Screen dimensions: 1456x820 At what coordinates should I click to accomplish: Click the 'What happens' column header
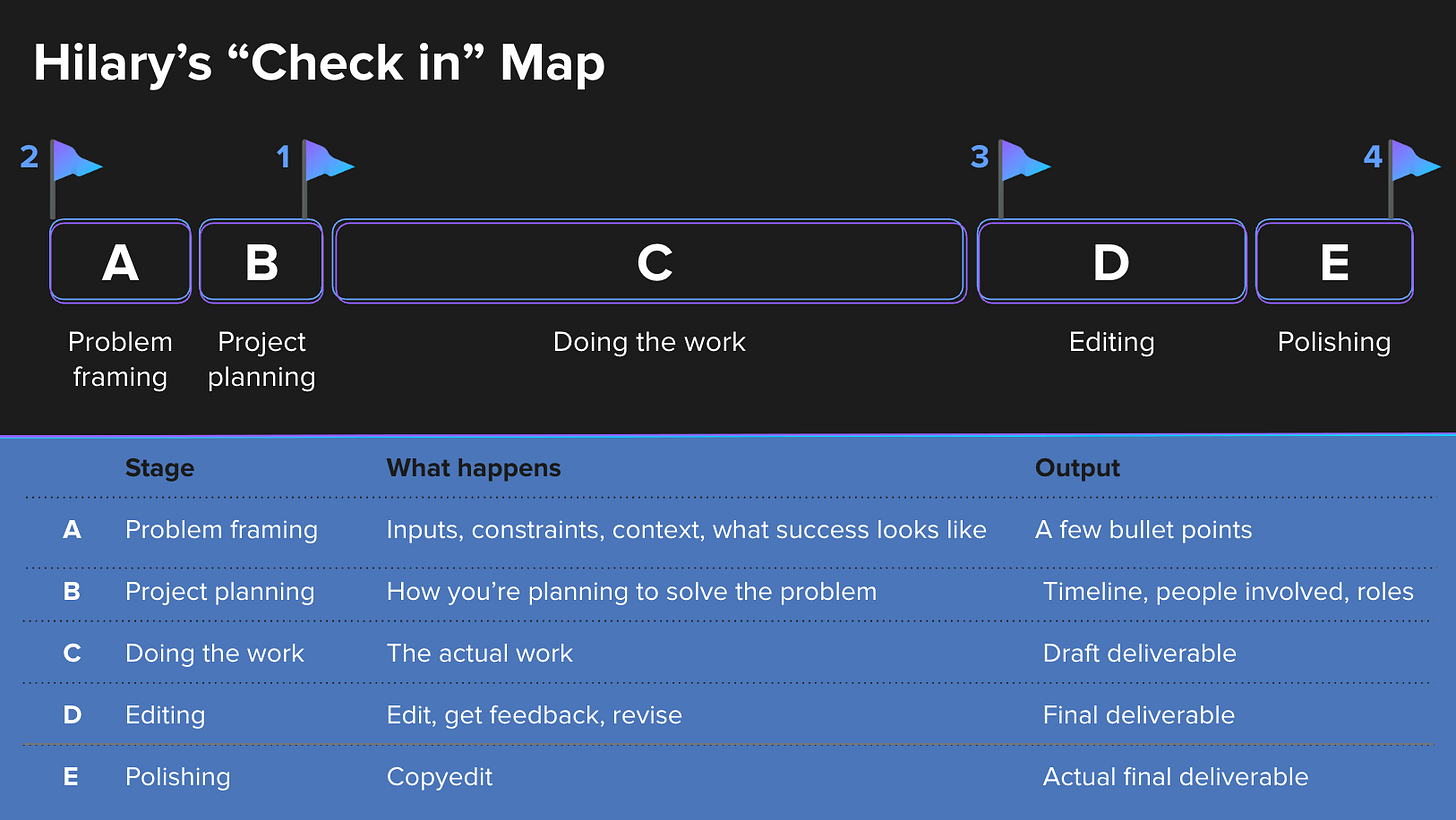tap(474, 468)
